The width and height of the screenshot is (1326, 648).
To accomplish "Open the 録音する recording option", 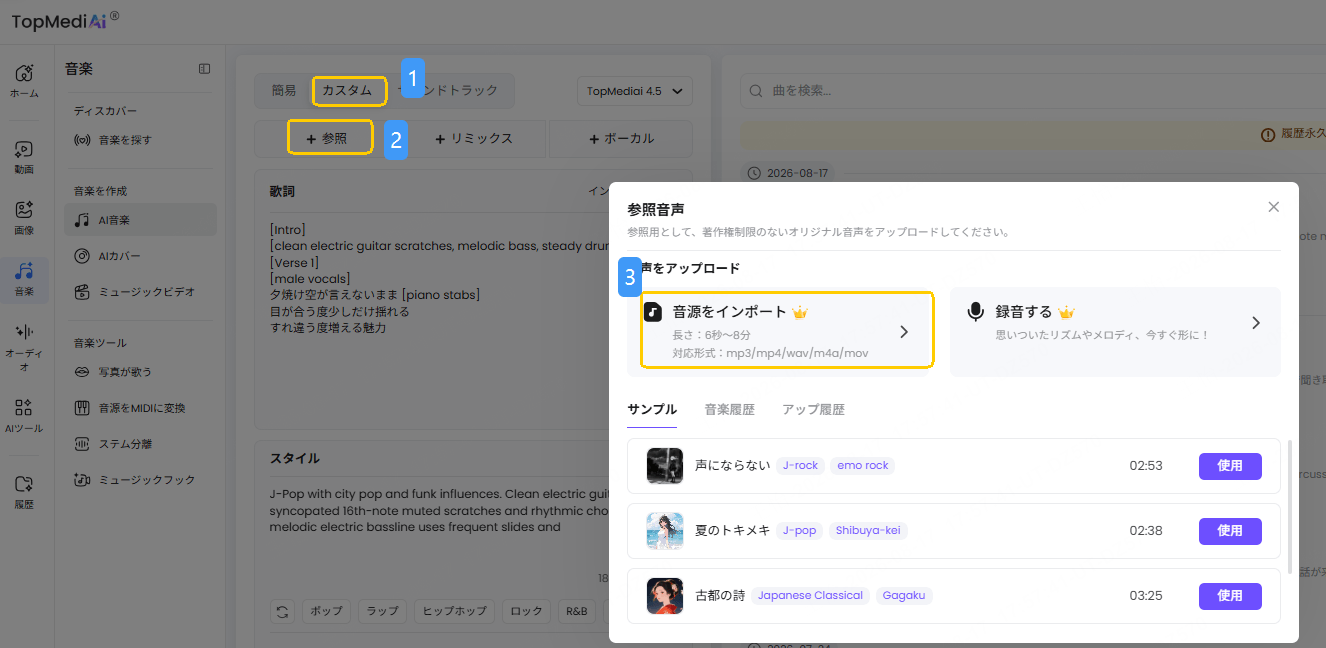I will click(x=1115, y=332).
